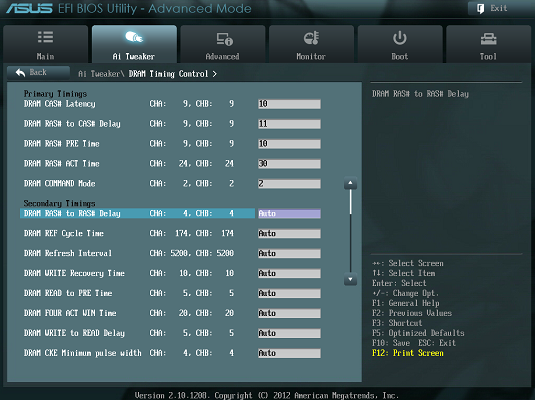
Task: Click the vertical scrollbar track
Action: (350, 231)
